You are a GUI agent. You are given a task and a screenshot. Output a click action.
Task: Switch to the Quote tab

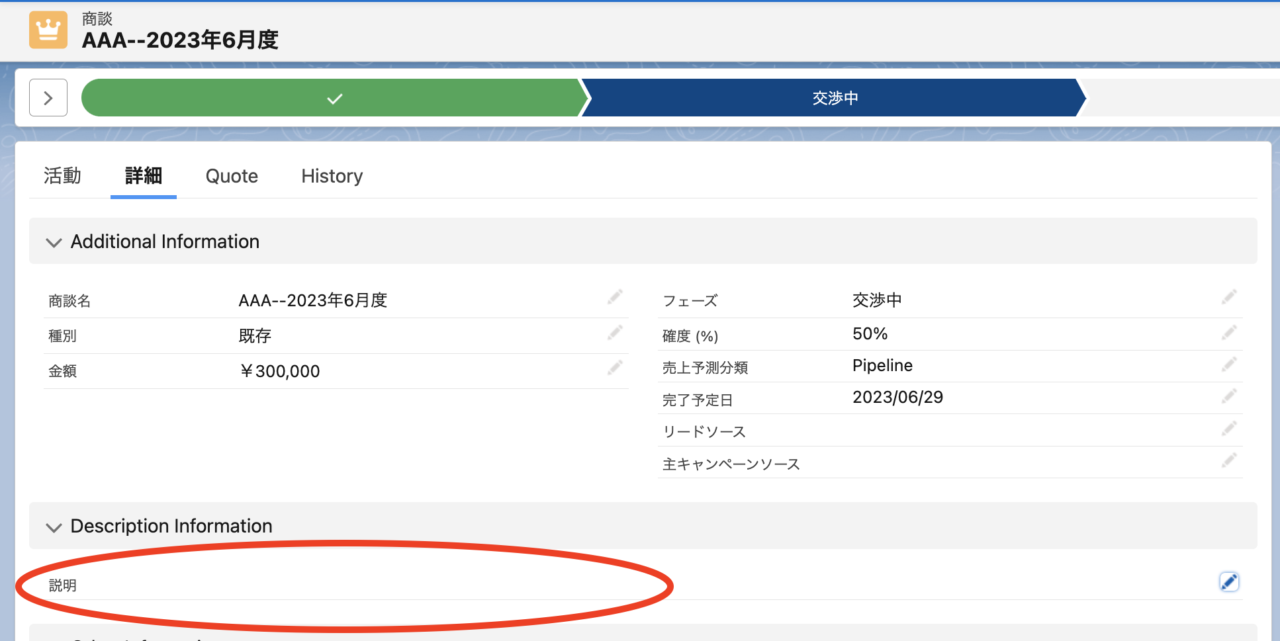pyautogui.click(x=232, y=176)
